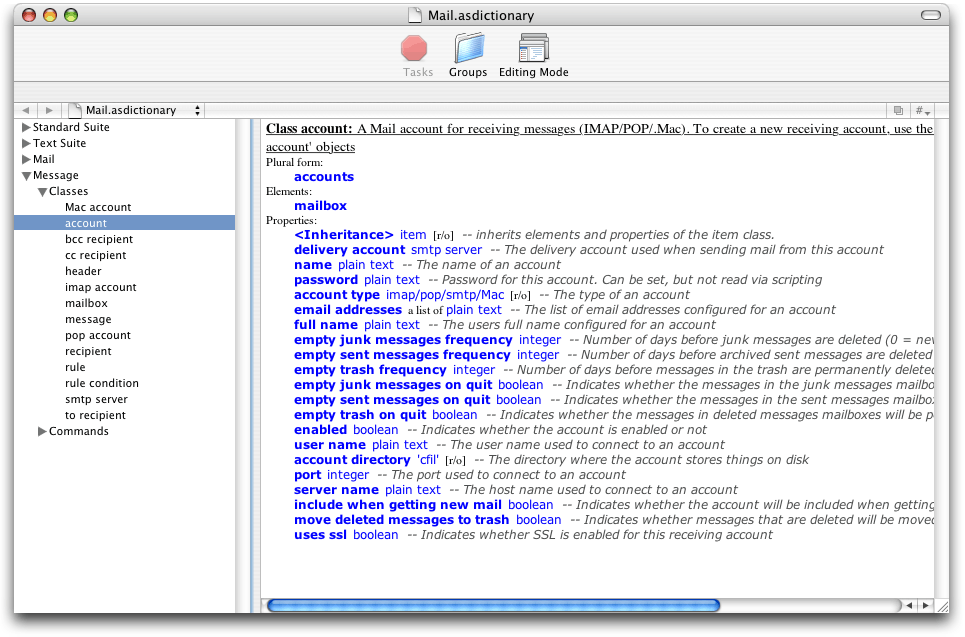
Task: Select the mailbox class in the sidebar
Action: (86, 303)
